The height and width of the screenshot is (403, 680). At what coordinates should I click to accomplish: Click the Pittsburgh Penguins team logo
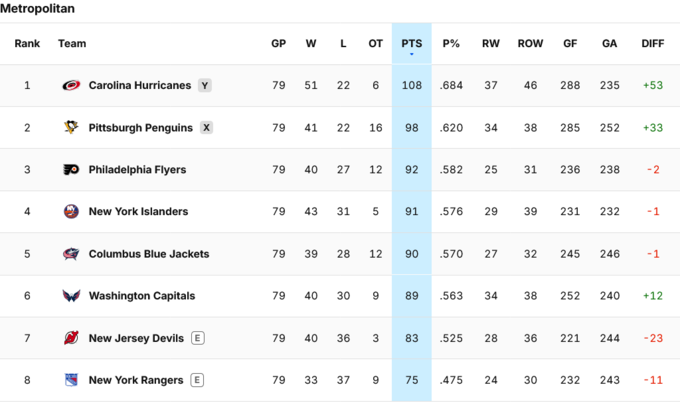pyautogui.click(x=71, y=128)
